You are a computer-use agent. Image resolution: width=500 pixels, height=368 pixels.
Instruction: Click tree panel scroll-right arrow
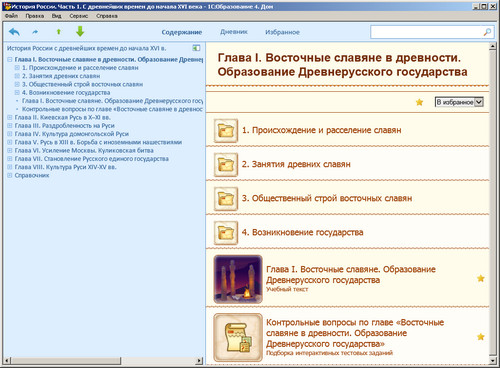pyautogui.click(x=199, y=360)
